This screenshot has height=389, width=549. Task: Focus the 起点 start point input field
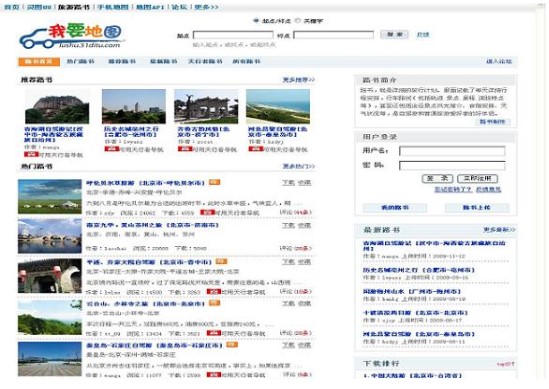click(x=233, y=35)
